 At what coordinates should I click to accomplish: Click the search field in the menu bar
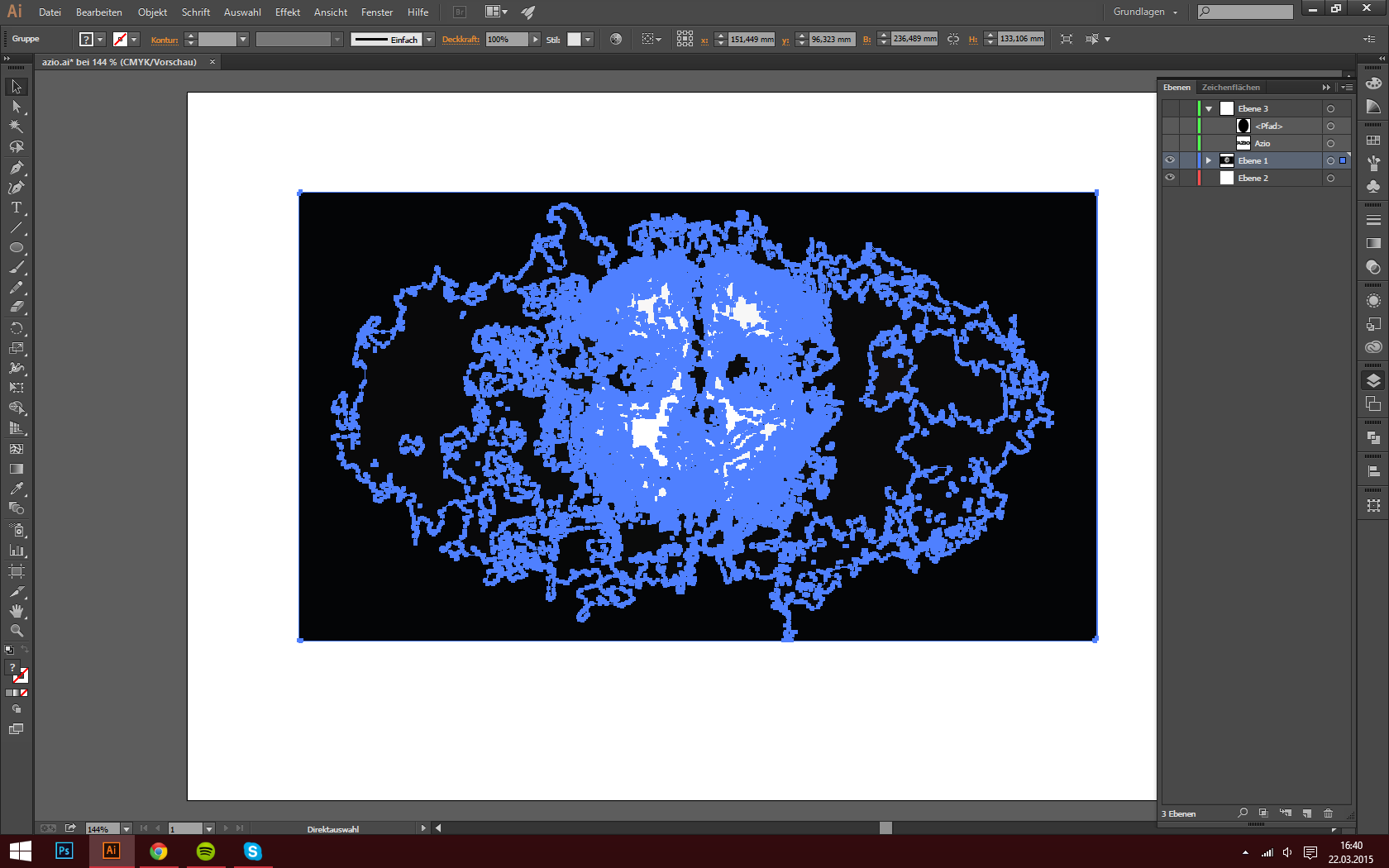[1245, 12]
